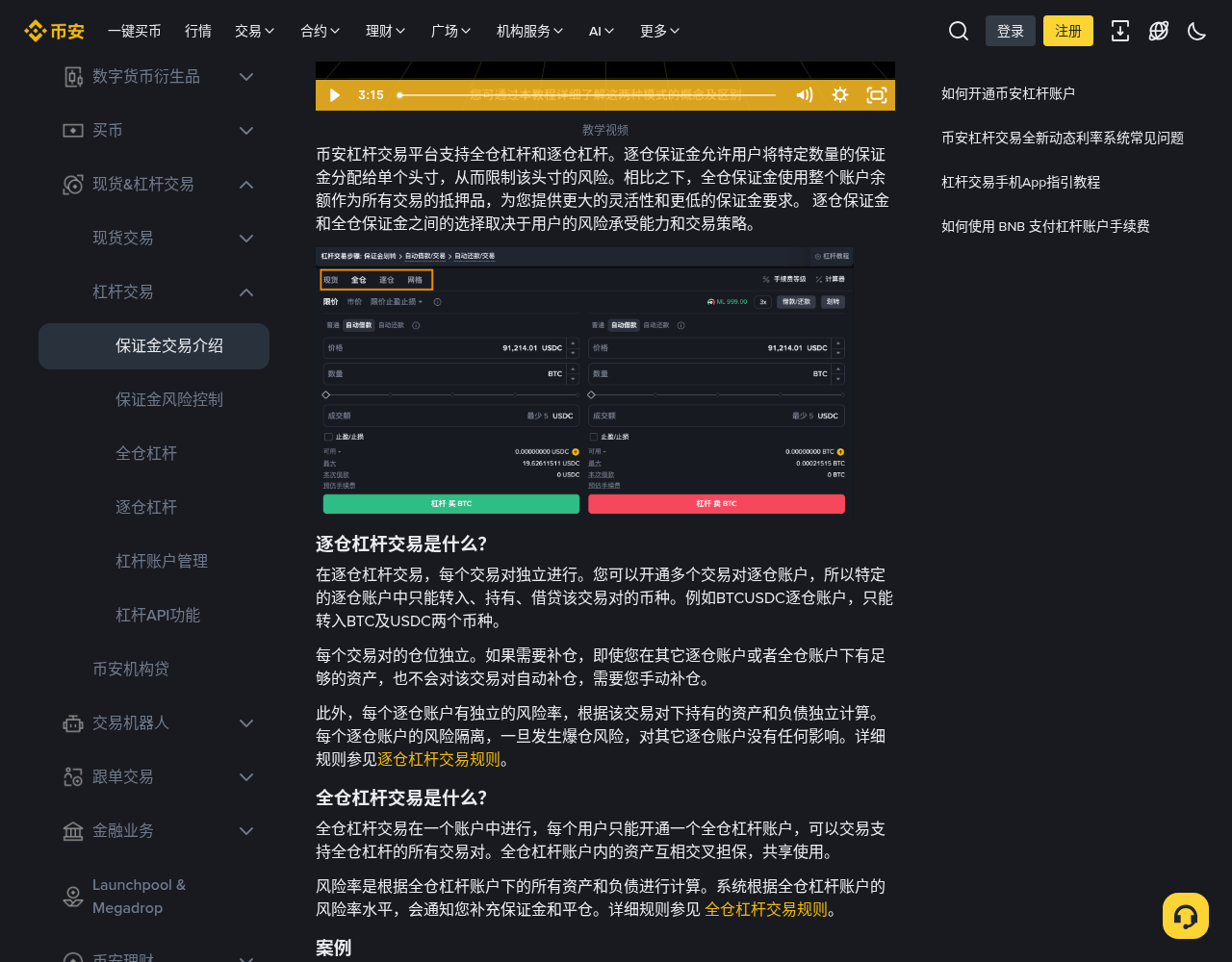Expand the 买币 section chevron

click(x=246, y=131)
